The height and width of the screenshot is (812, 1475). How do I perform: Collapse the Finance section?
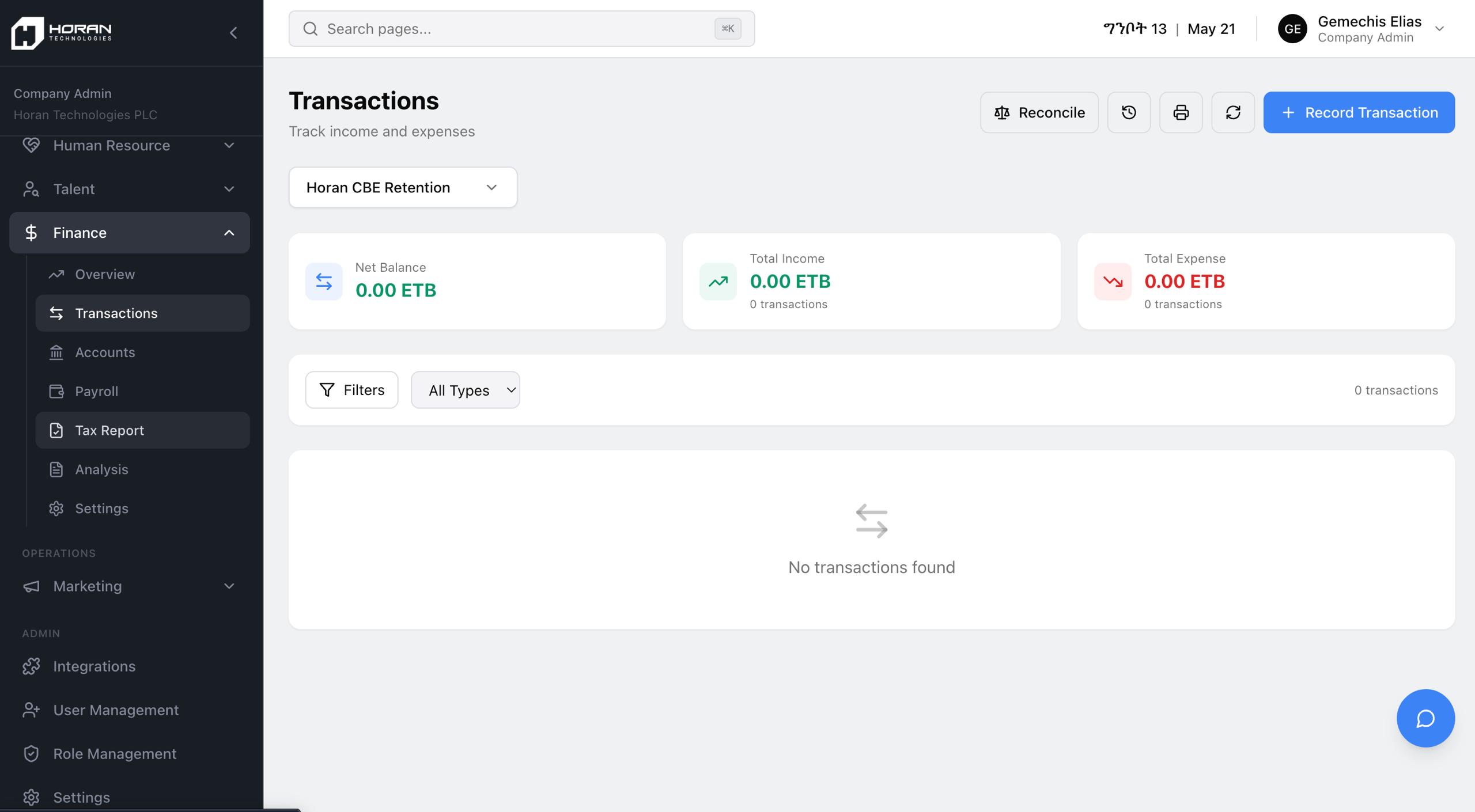130,233
